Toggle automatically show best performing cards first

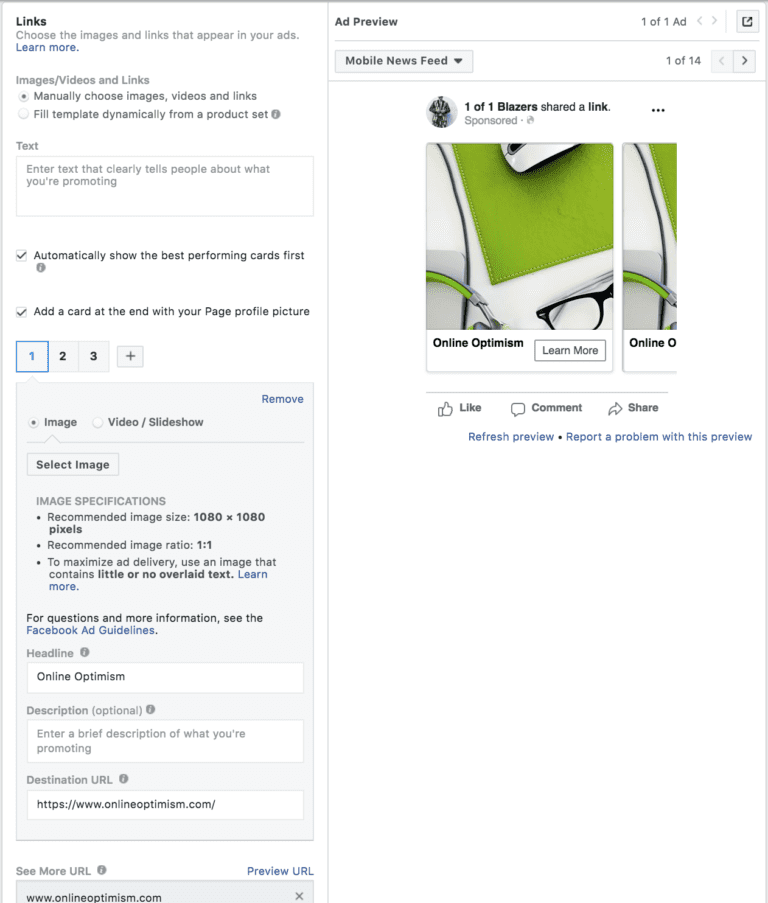click(x=22, y=255)
